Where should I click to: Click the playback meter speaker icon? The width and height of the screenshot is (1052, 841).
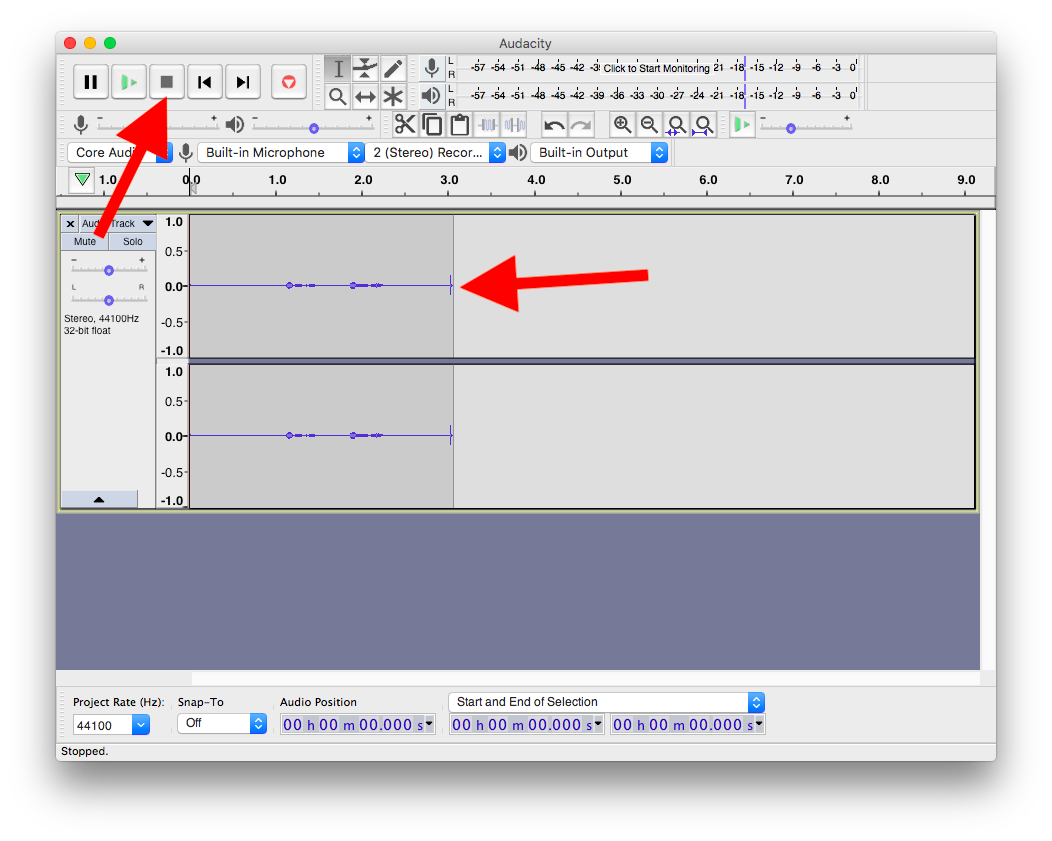pos(431,96)
